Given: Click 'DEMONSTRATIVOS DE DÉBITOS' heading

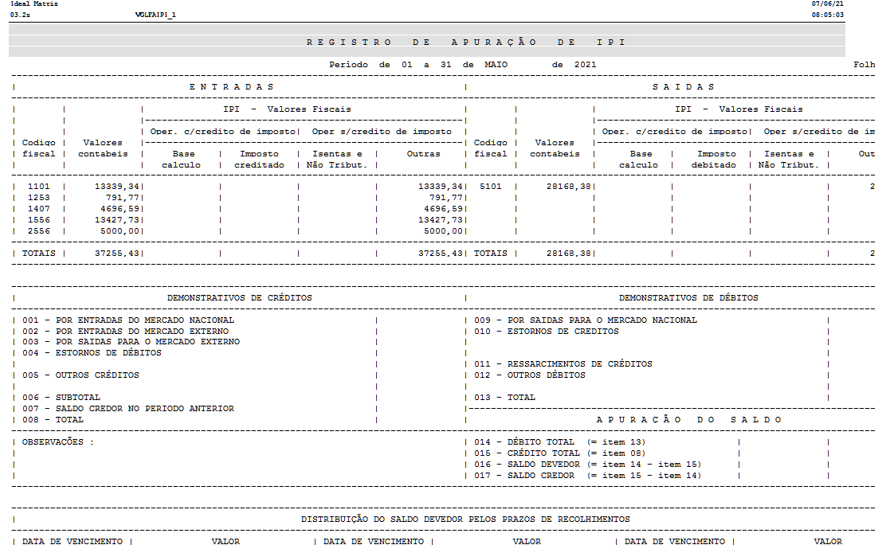Looking at the screenshot, I should tap(689, 298).
